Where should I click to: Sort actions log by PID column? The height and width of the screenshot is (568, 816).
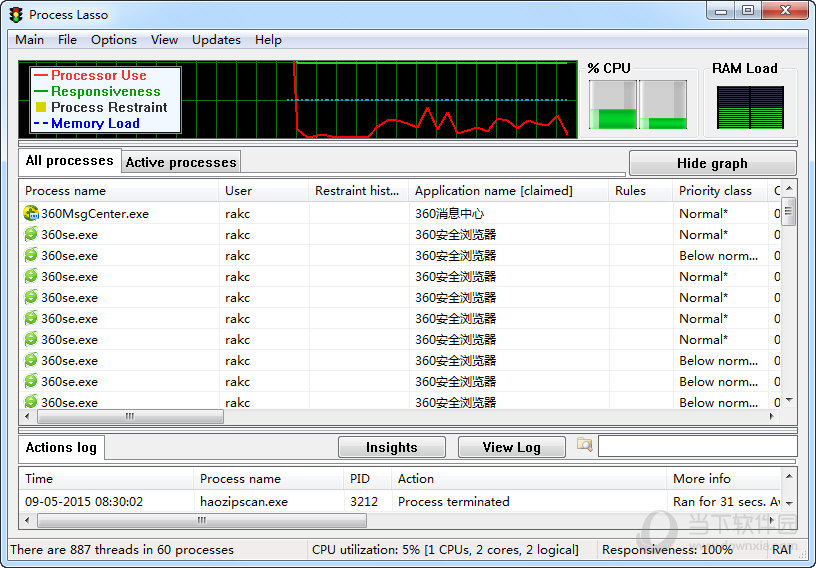click(x=367, y=479)
